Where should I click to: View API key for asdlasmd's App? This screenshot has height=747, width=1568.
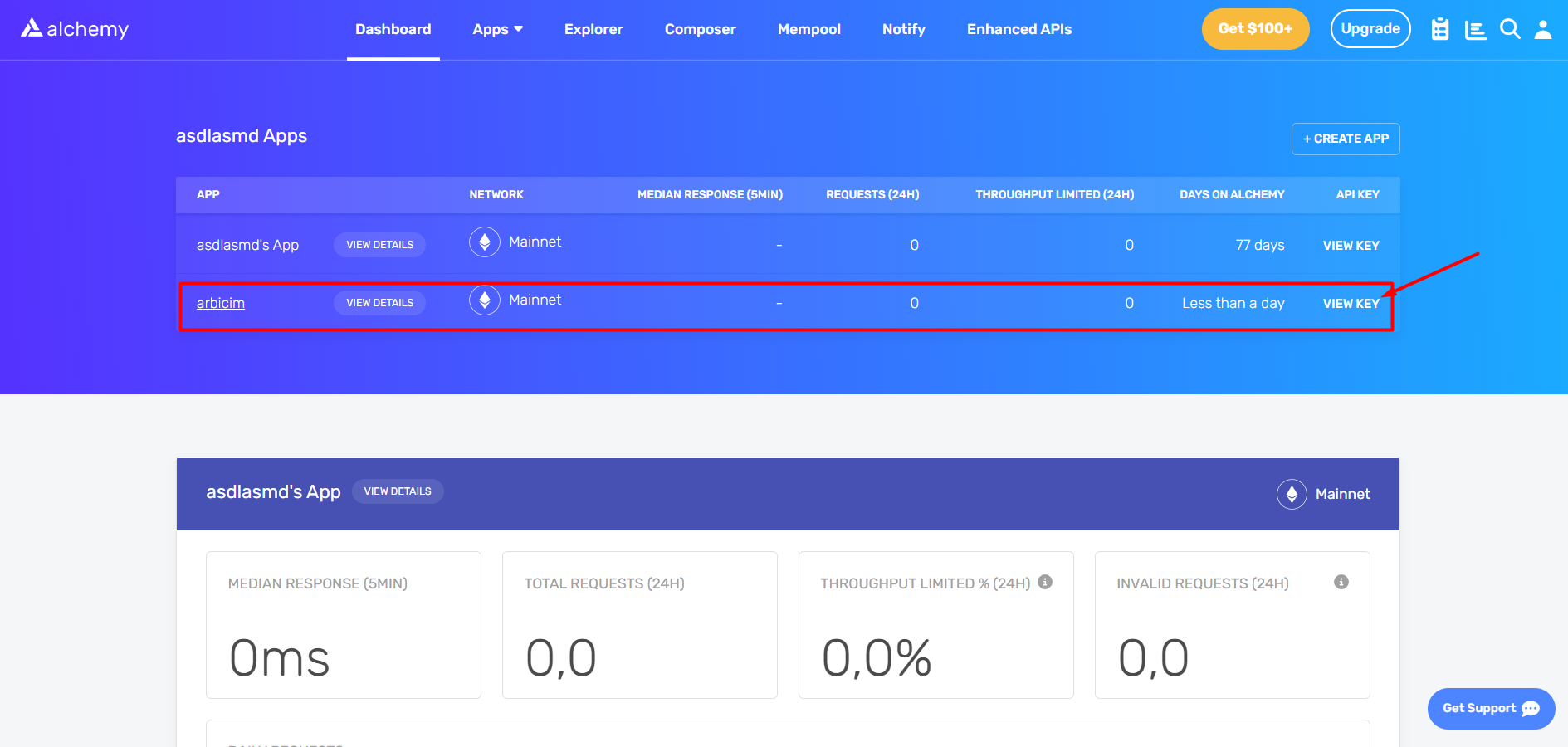click(x=1351, y=246)
